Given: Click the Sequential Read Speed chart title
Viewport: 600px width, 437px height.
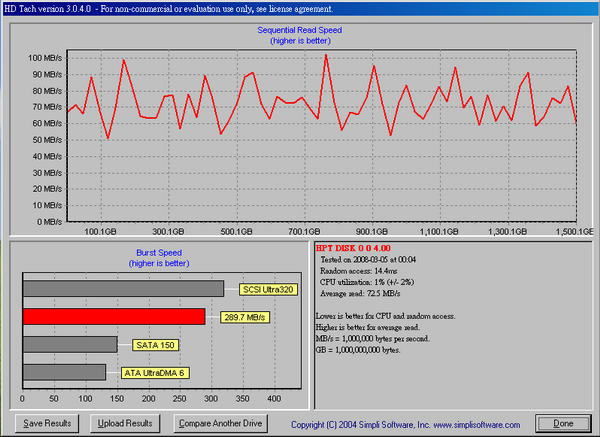Looking at the screenshot, I should point(300,32).
